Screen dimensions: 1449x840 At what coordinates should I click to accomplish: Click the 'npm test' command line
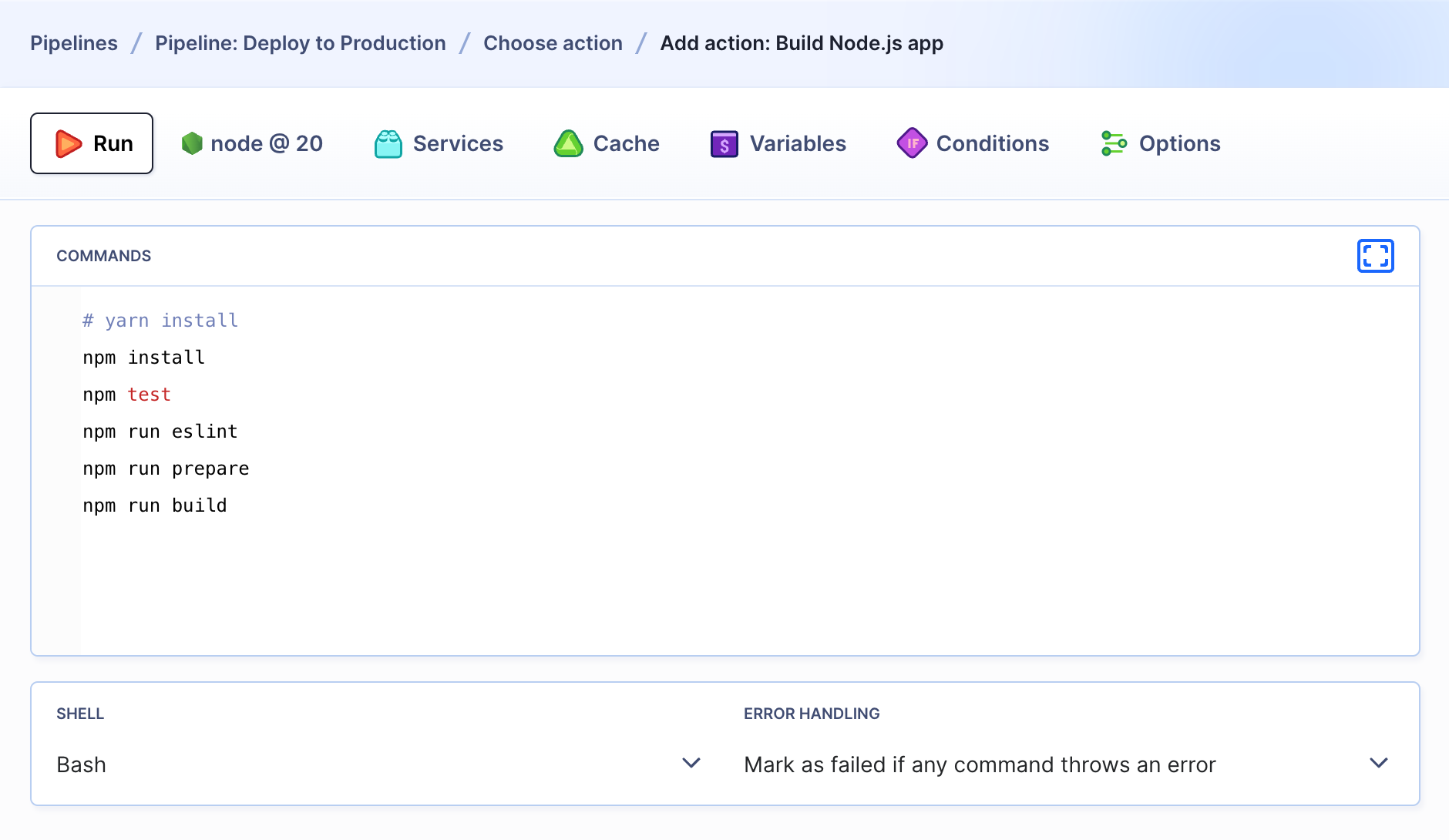coord(126,395)
